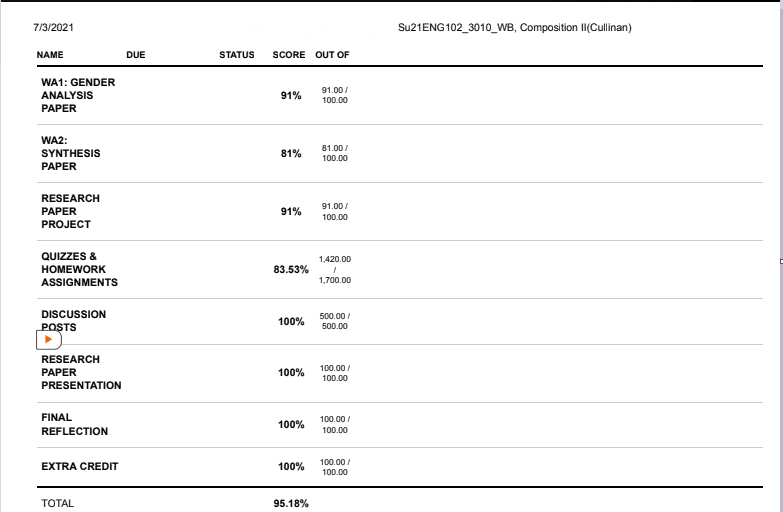Open the WA2: Synthesis Paper assignment
The height and width of the screenshot is (512, 783).
(x=70, y=153)
